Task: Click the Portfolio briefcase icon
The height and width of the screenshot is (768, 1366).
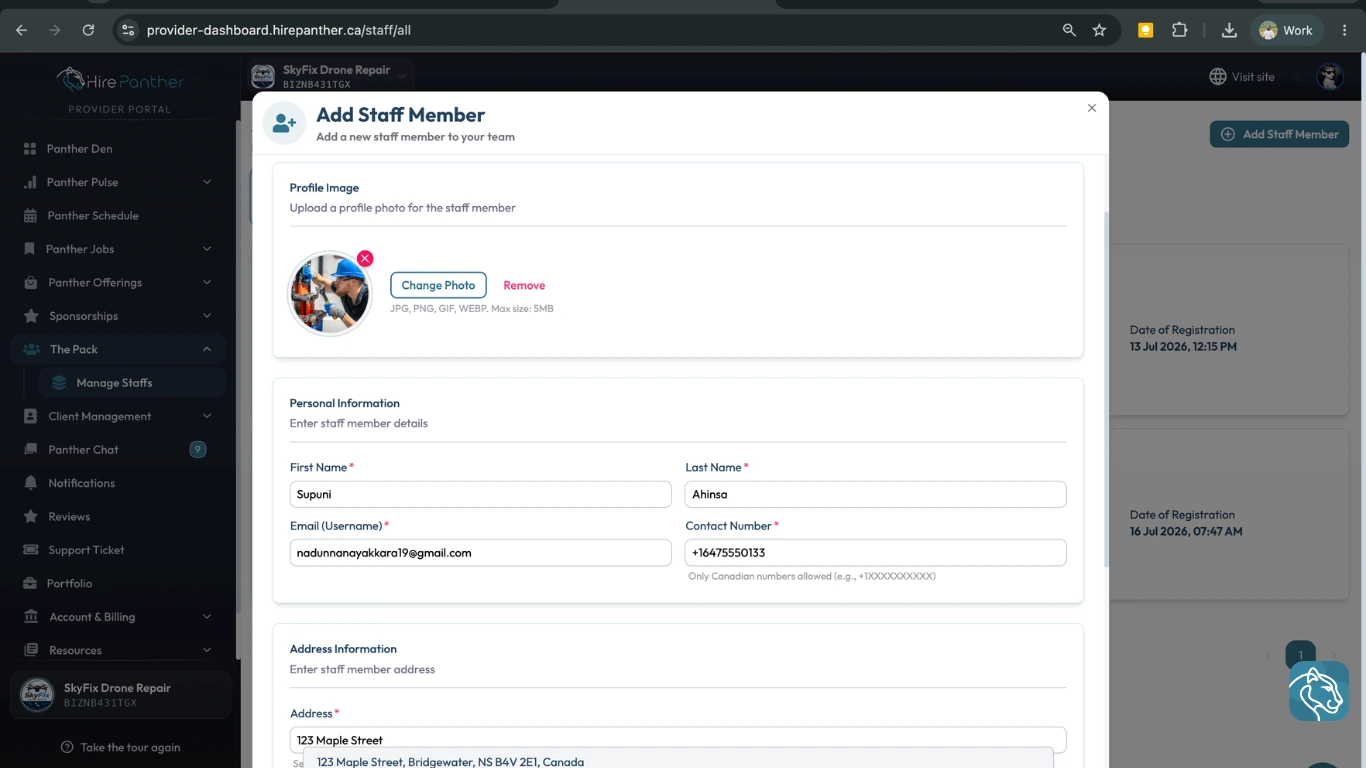Action: point(30,583)
